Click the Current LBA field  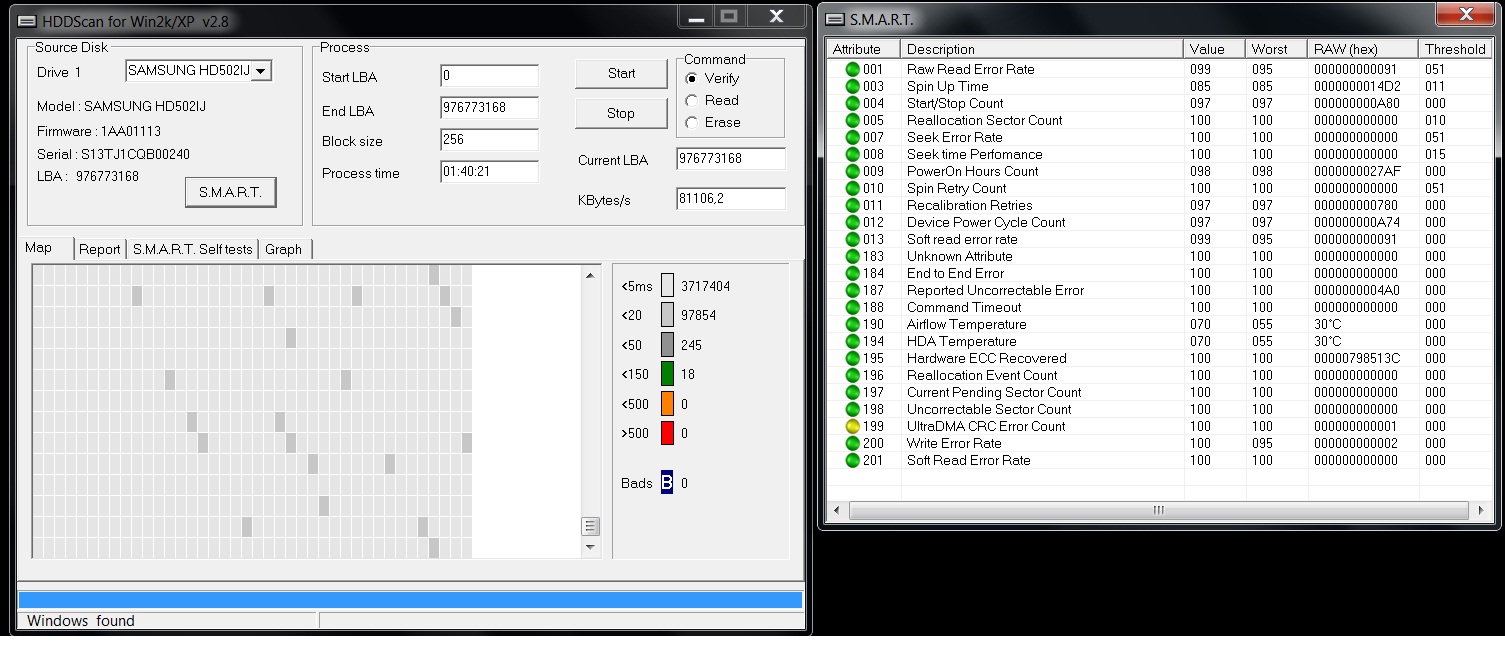click(x=731, y=159)
